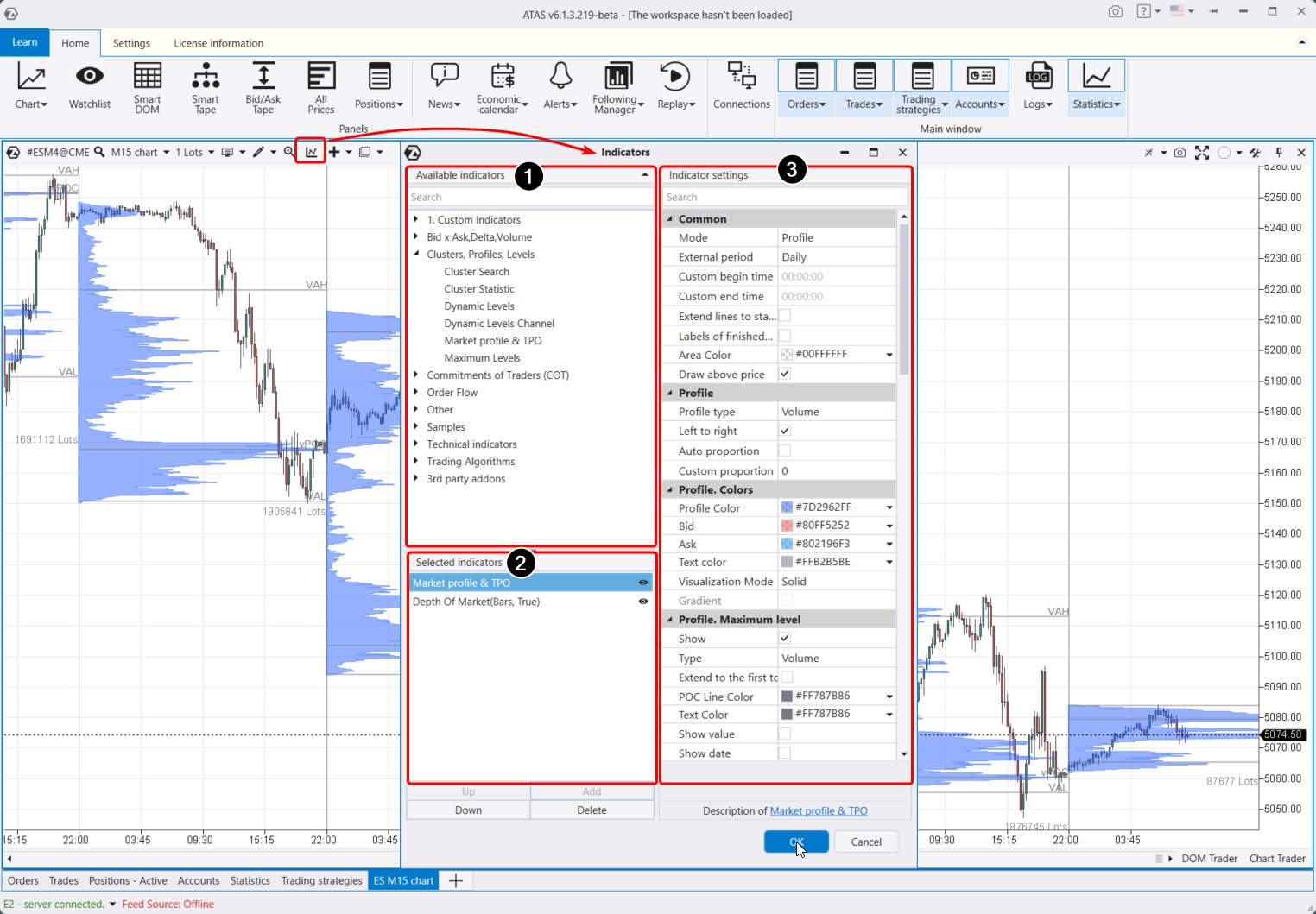Expand the Technical indicators category
Screen dimensions: 1316x914
point(418,444)
